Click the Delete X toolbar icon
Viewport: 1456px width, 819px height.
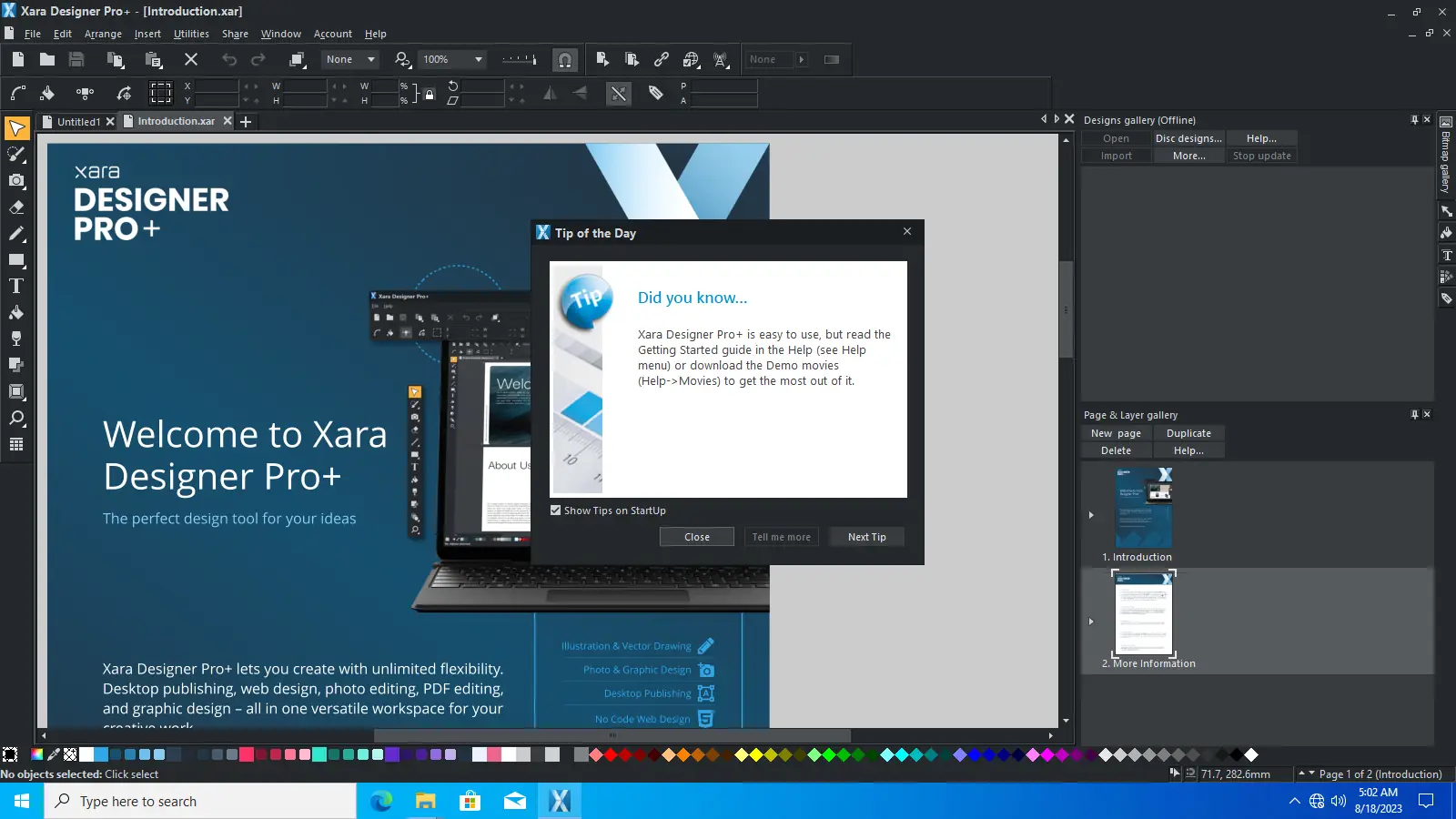[x=191, y=59]
